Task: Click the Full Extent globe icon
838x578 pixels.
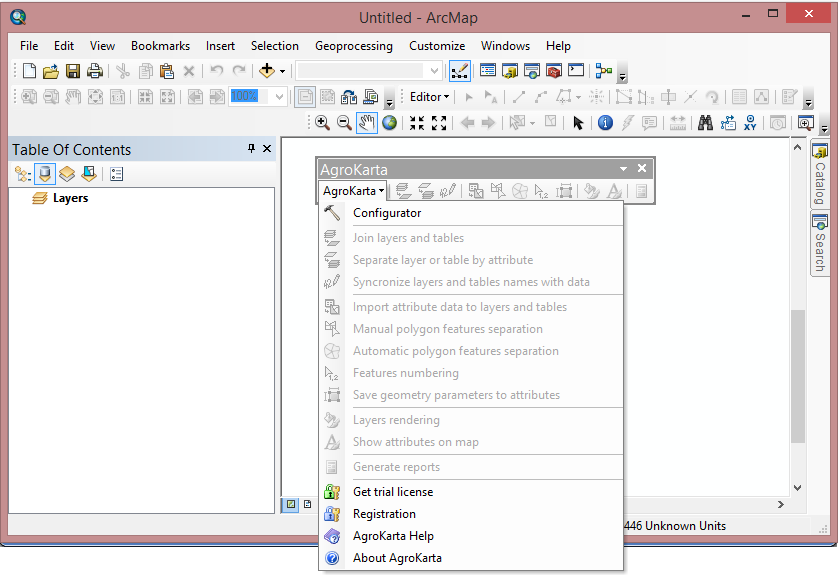Action: [x=386, y=123]
